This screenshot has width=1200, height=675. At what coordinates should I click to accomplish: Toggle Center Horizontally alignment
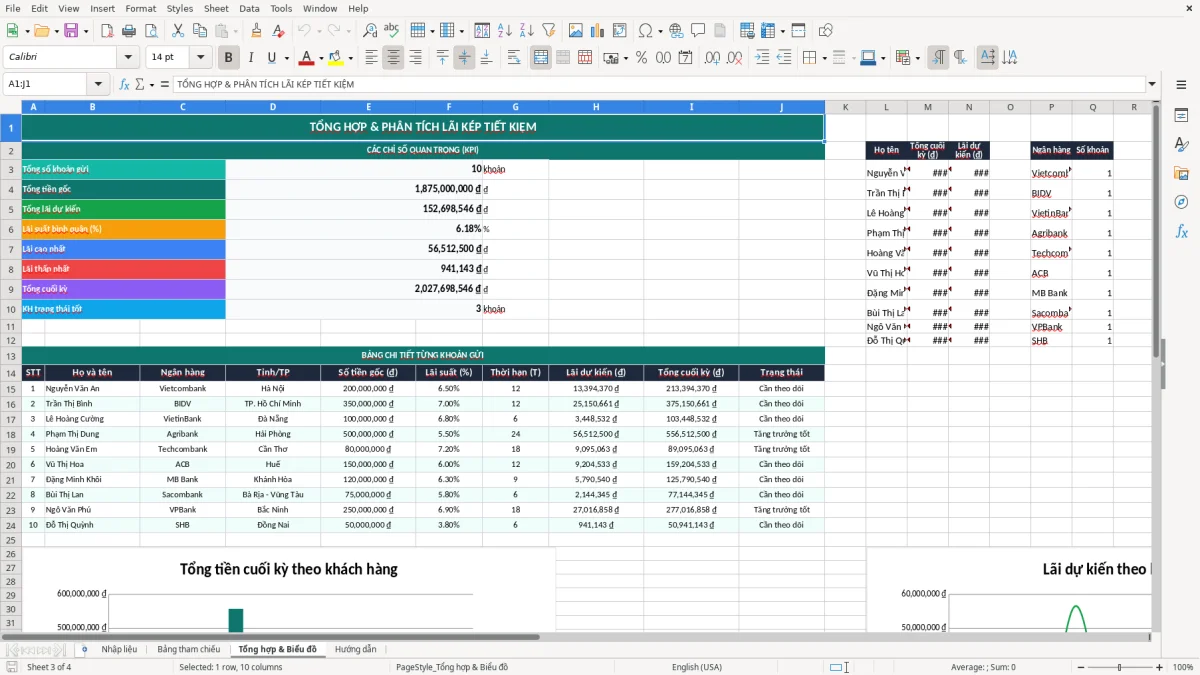tap(394, 58)
